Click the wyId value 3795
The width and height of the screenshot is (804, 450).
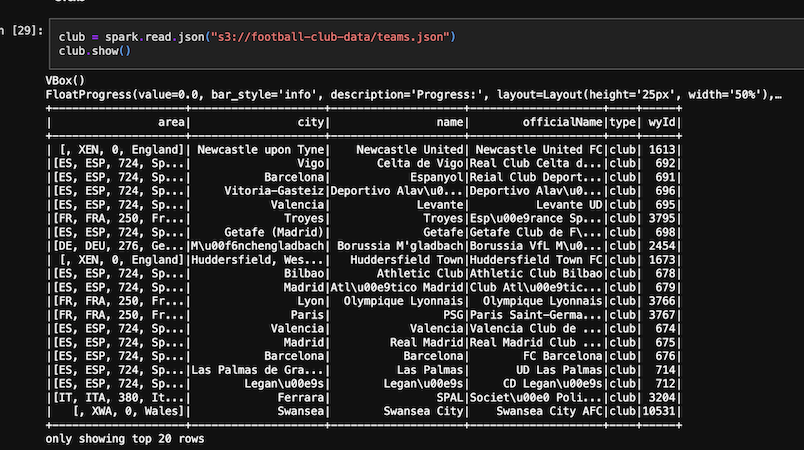tap(662, 218)
